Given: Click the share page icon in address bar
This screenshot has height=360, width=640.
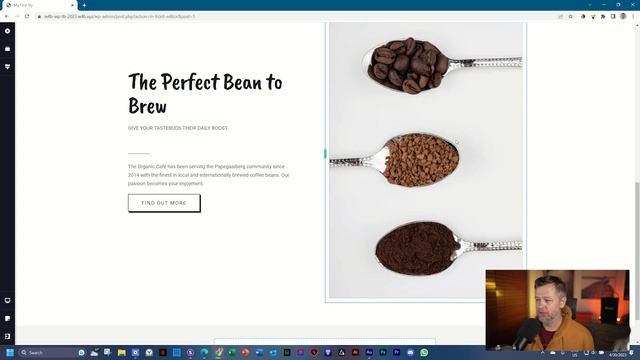Looking at the screenshot, I should 560,16.
